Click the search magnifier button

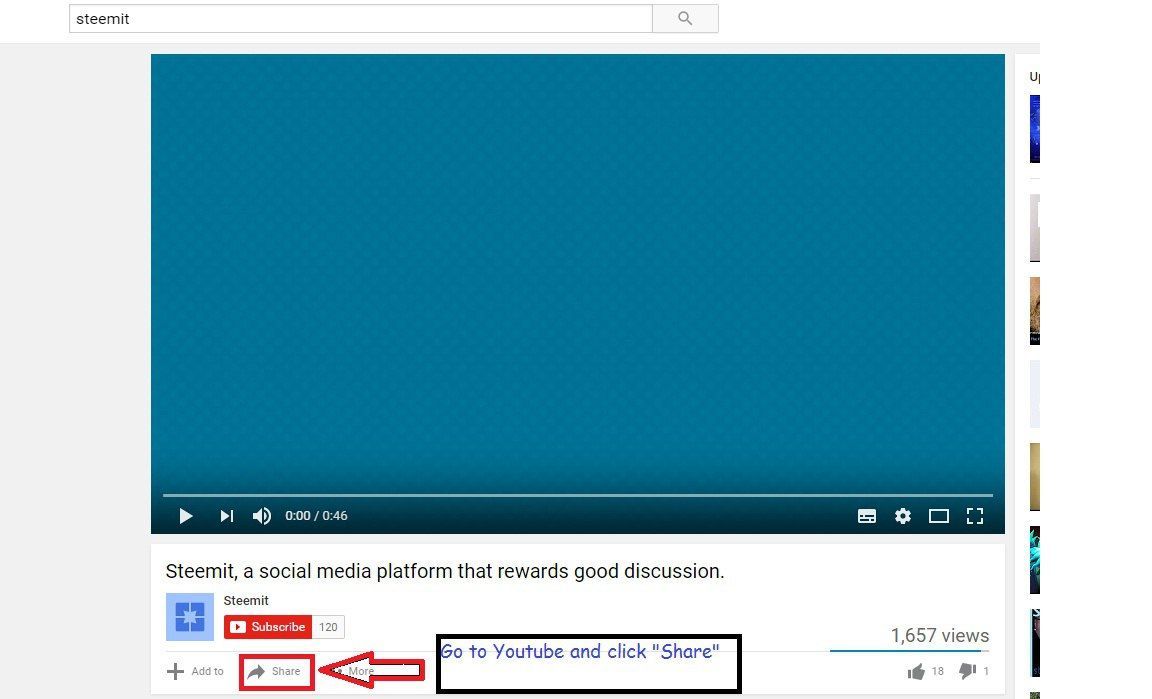685,18
